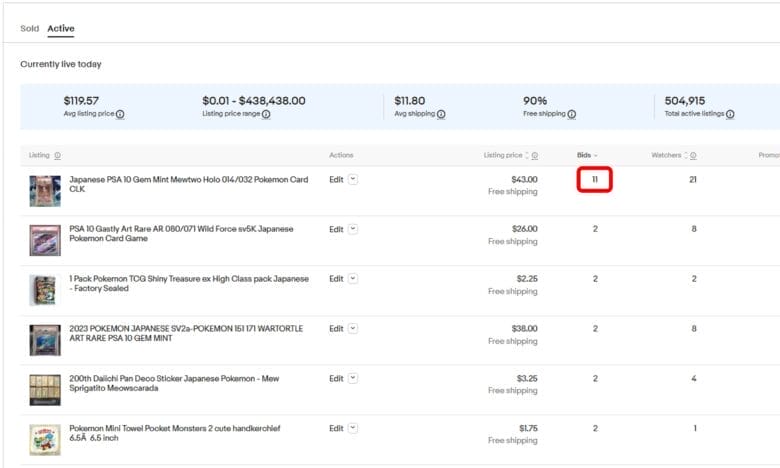Open Edit dropdown for Mewtwo Holo listing
The height and width of the screenshot is (468, 780).
click(353, 180)
